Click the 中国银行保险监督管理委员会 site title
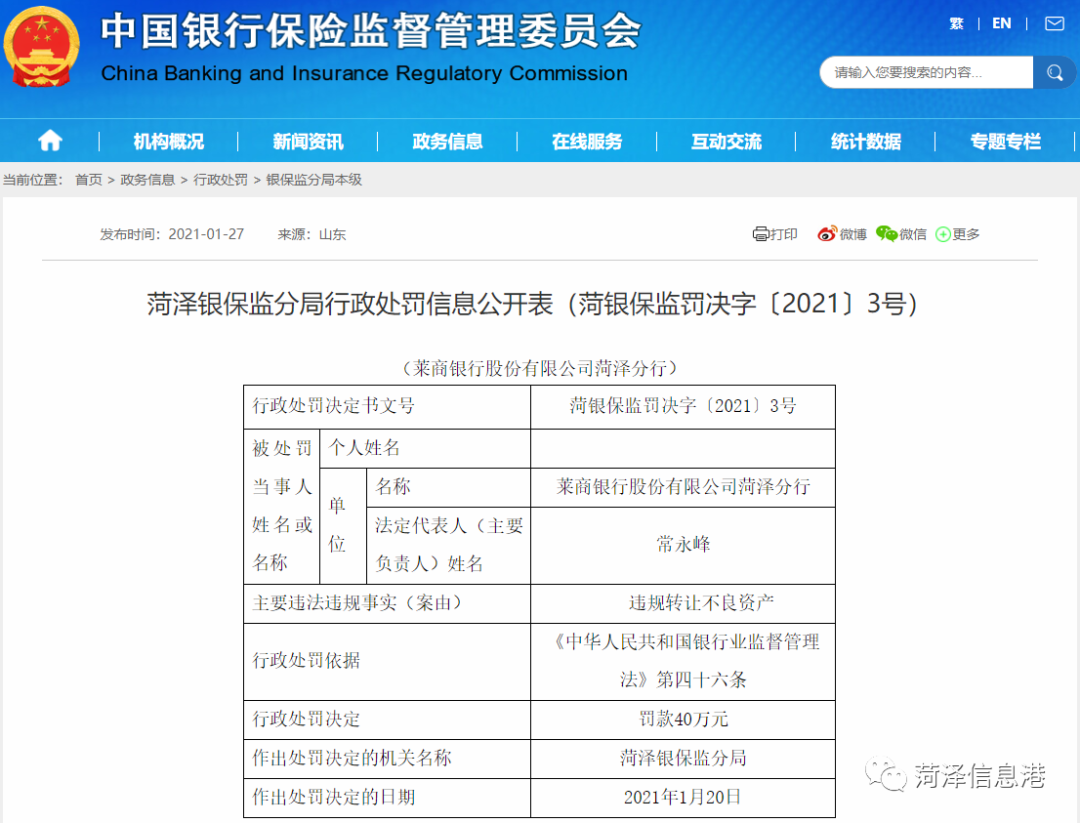The height and width of the screenshot is (823, 1080). (x=371, y=31)
